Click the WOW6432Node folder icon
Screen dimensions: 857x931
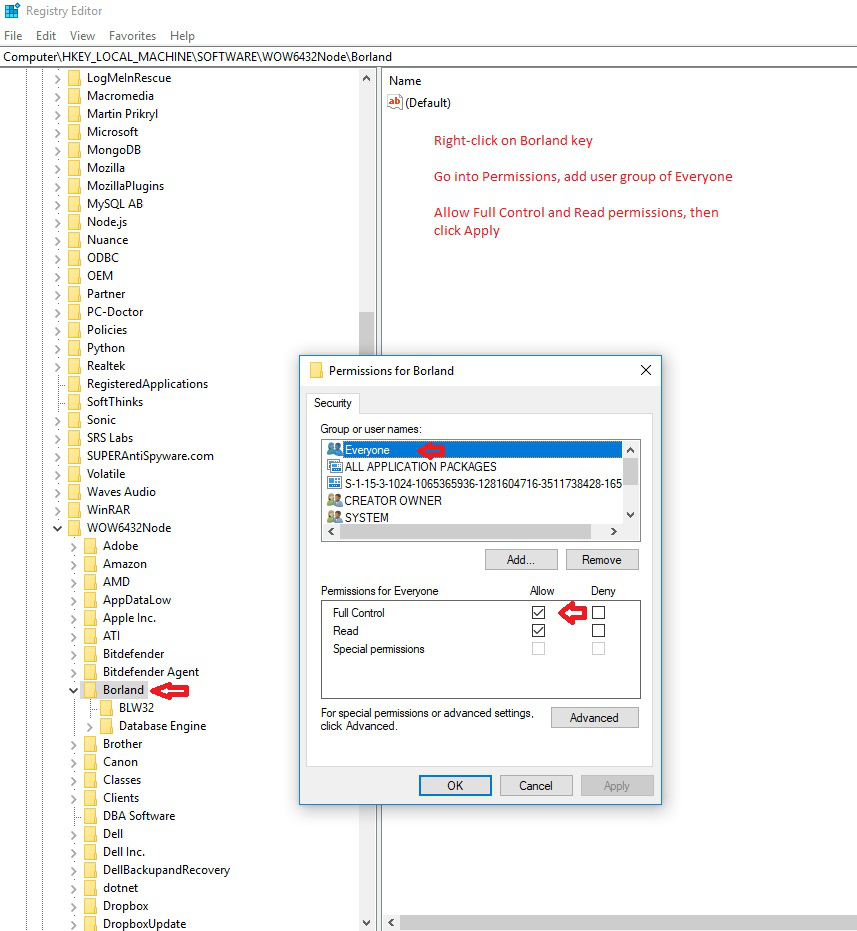[74, 528]
